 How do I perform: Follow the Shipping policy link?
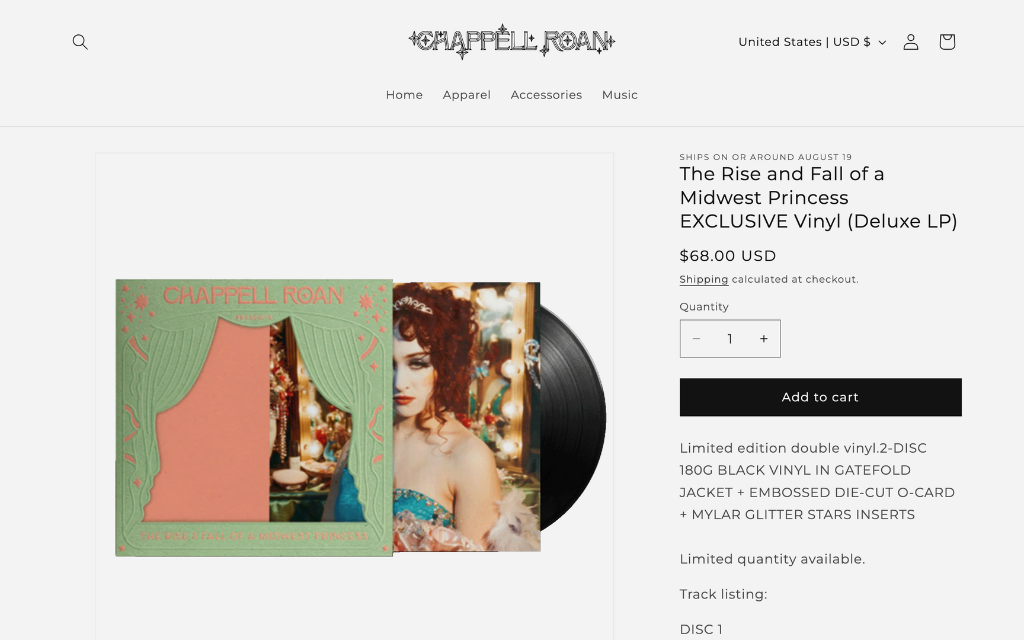[703, 280]
